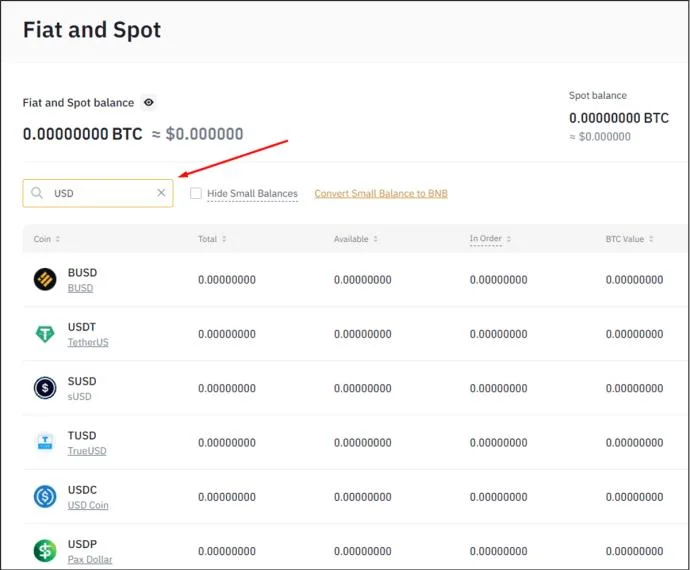This screenshot has width=690, height=570.
Task: Open the Pax Dollar link
Action: (x=90, y=559)
